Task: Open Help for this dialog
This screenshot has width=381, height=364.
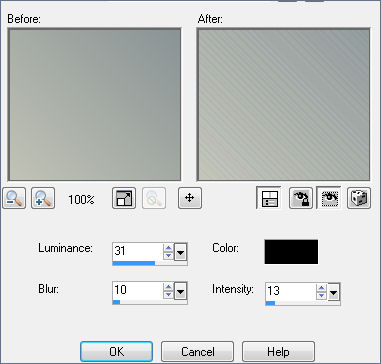Action: [278, 352]
